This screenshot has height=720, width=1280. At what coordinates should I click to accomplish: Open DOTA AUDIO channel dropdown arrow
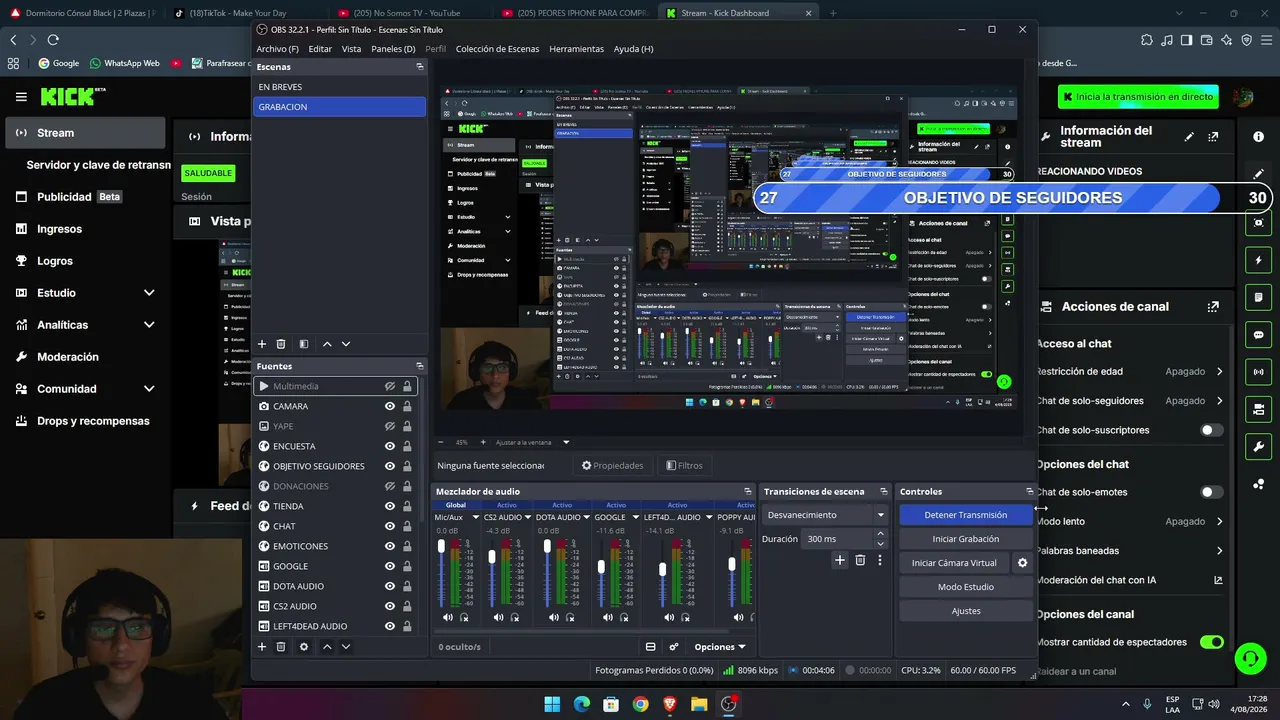[x=588, y=517]
